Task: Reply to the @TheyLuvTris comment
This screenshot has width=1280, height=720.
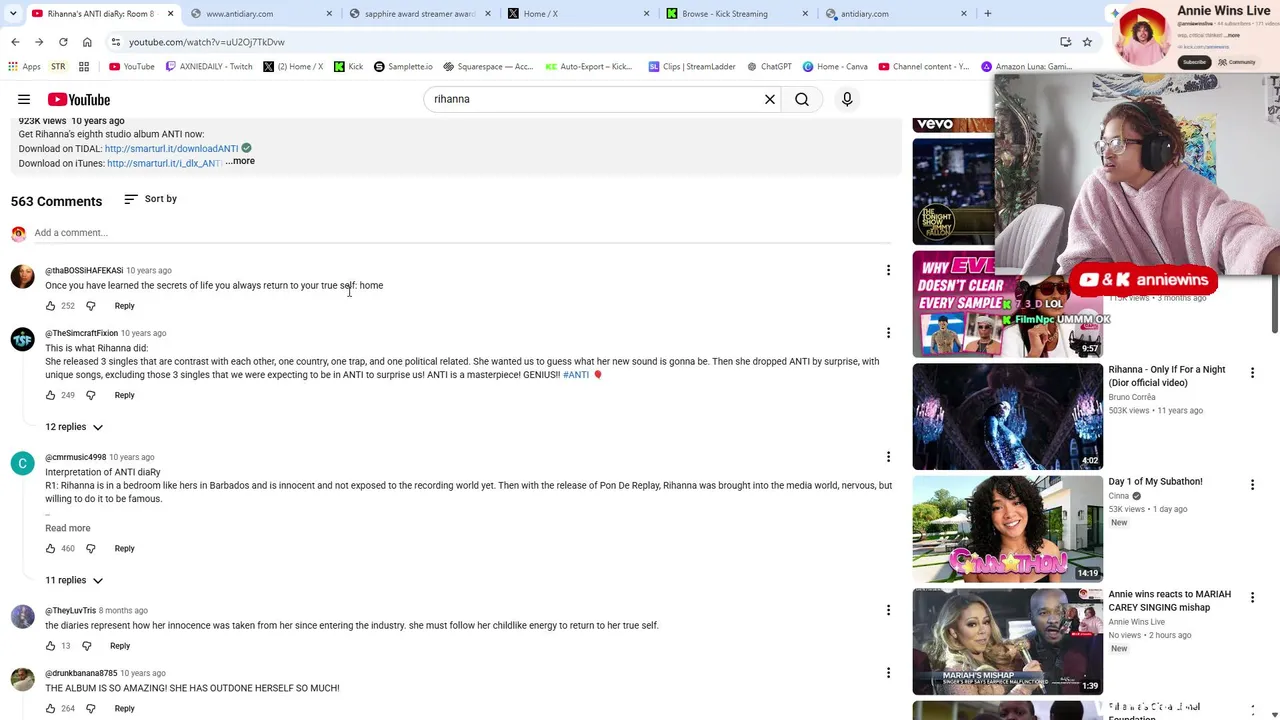Action: [120, 646]
